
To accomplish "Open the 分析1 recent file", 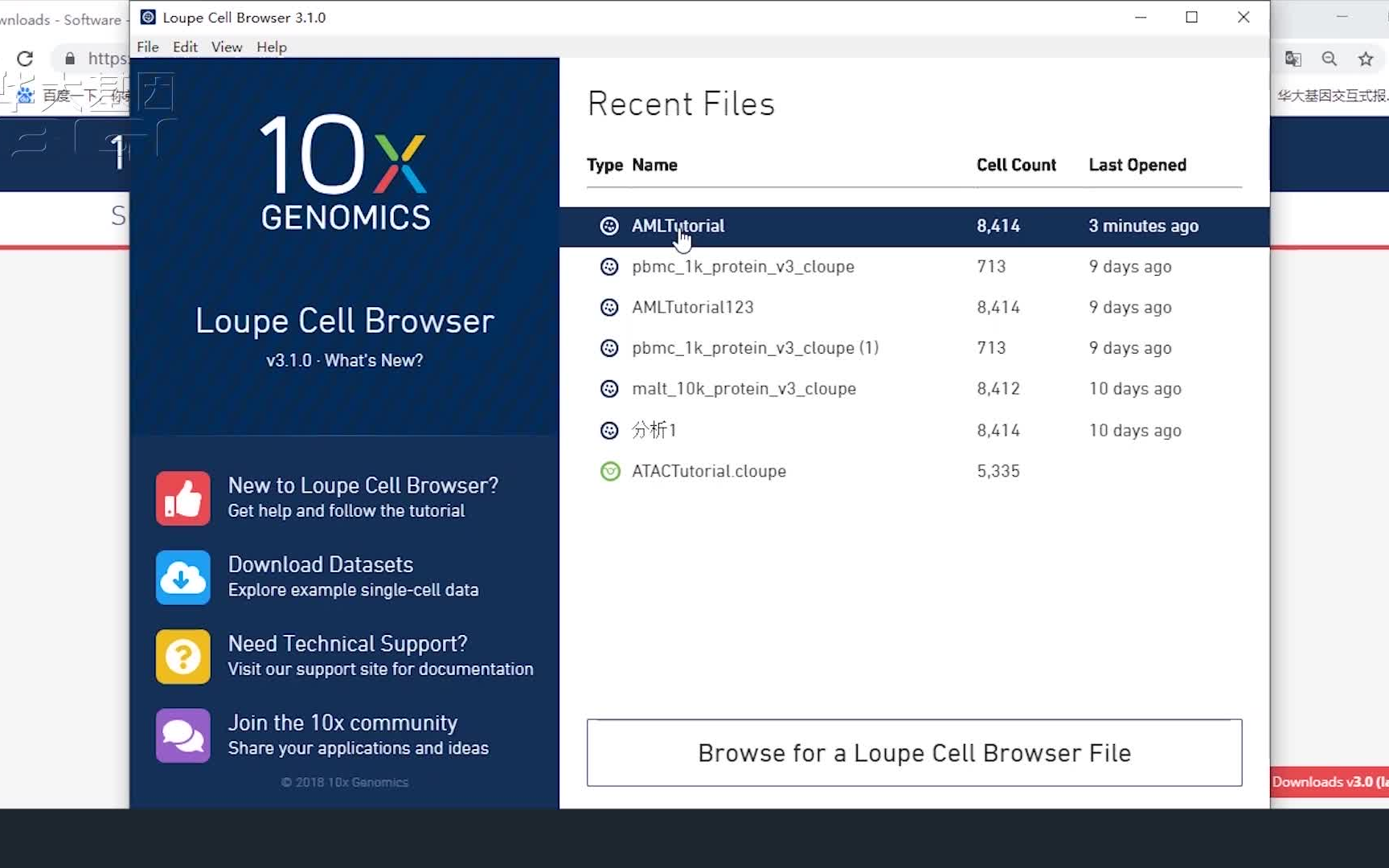I will coord(915,430).
